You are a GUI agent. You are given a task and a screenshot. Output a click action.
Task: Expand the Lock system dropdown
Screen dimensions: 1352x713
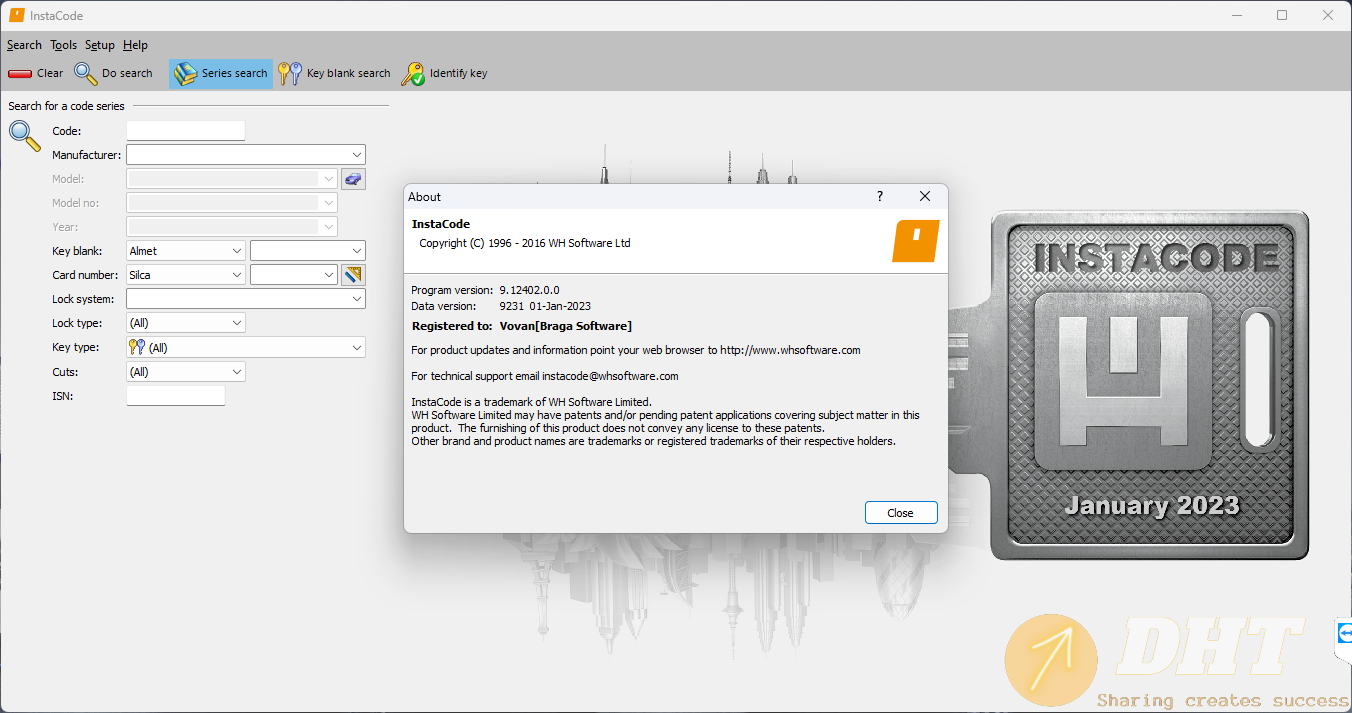pos(357,299)
